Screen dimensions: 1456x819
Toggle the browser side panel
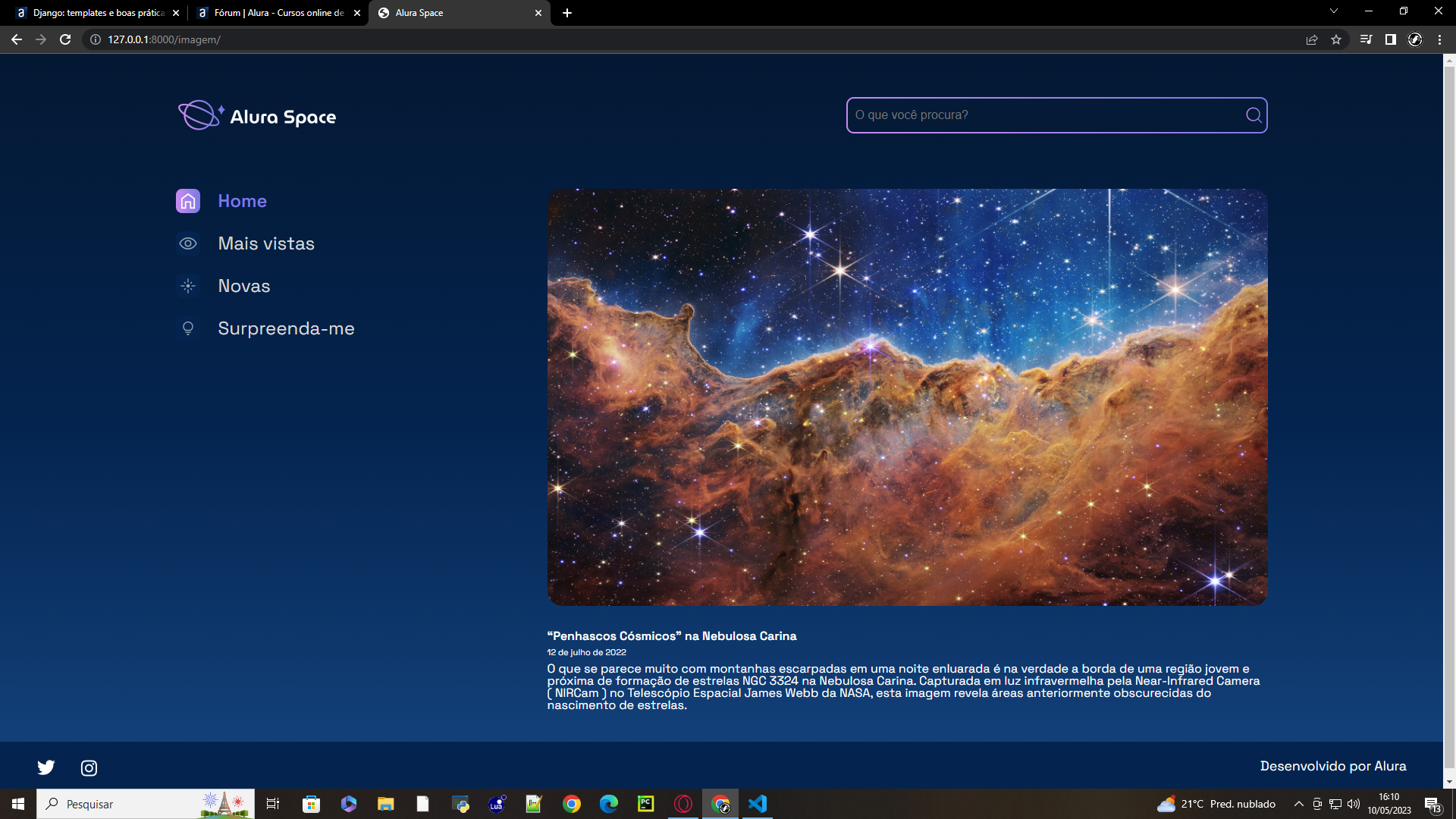click(1391, 39)
